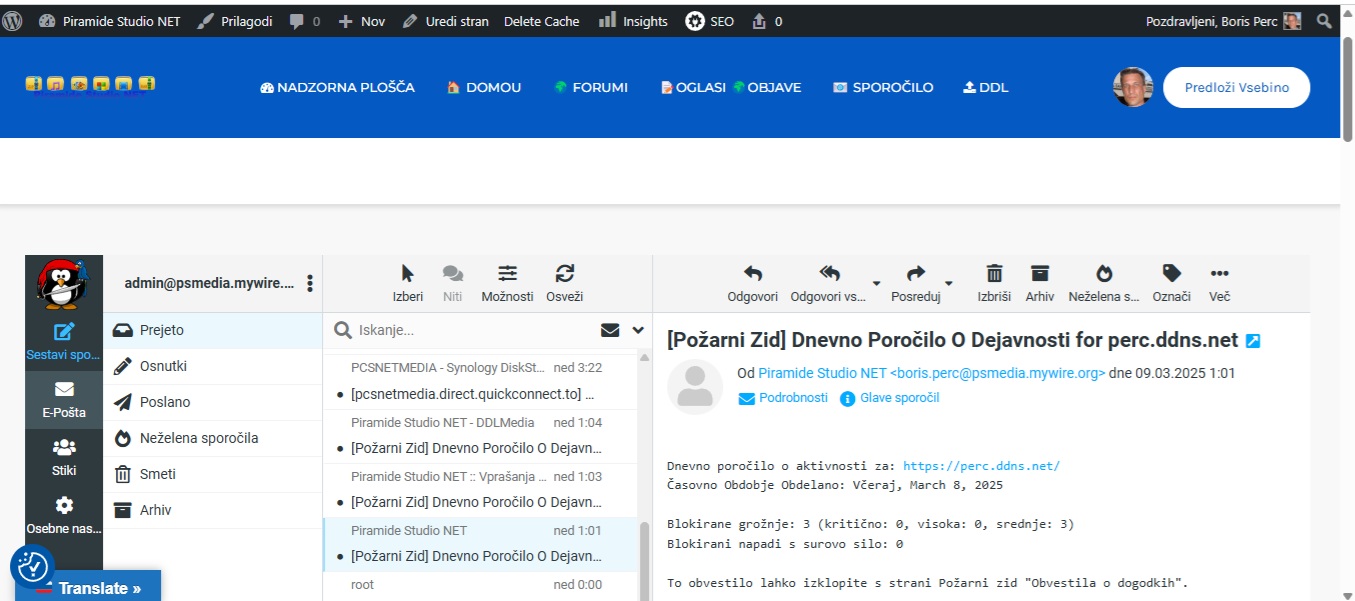Expand Odgovori vsem dropdown arrow

(877, 284)
